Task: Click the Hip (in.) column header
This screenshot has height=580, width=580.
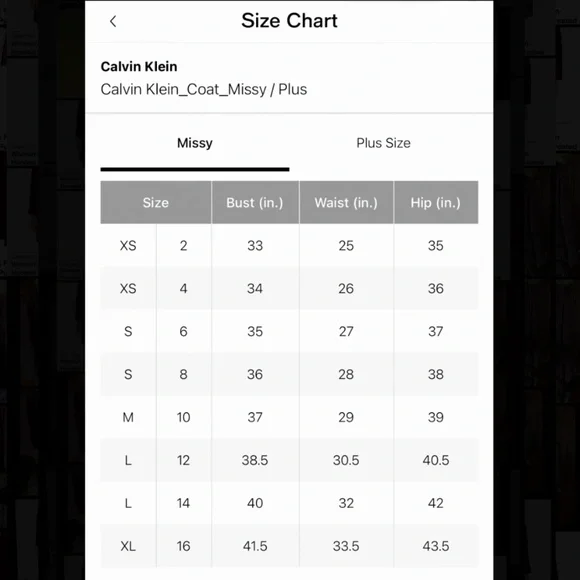Action: pos(436,203)
